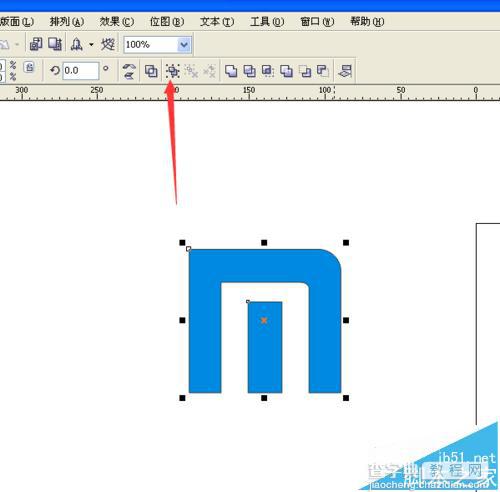Click the top-left black selection handle
The width and height of the screenshot is (500, 492).
(182, 243)
